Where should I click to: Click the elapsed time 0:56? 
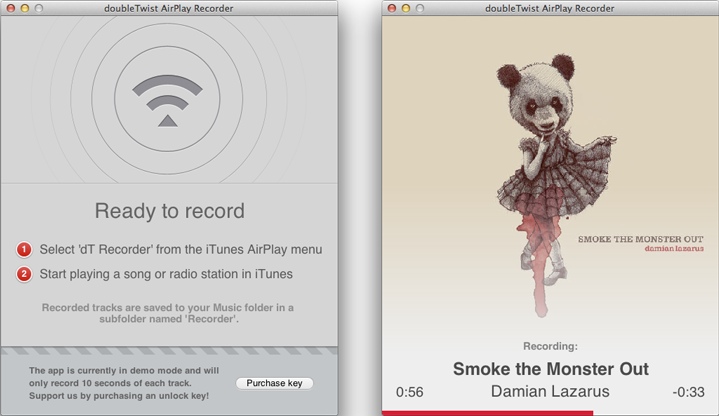click(x=409, y=392)
